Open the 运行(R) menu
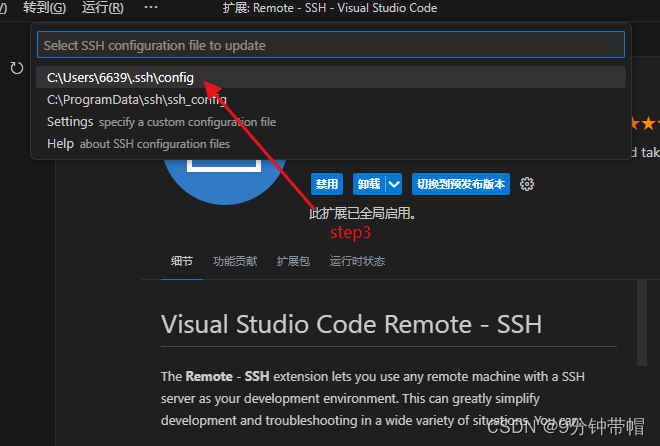The width and height of the screenshot is (660, 446). [x=103, y=8]
